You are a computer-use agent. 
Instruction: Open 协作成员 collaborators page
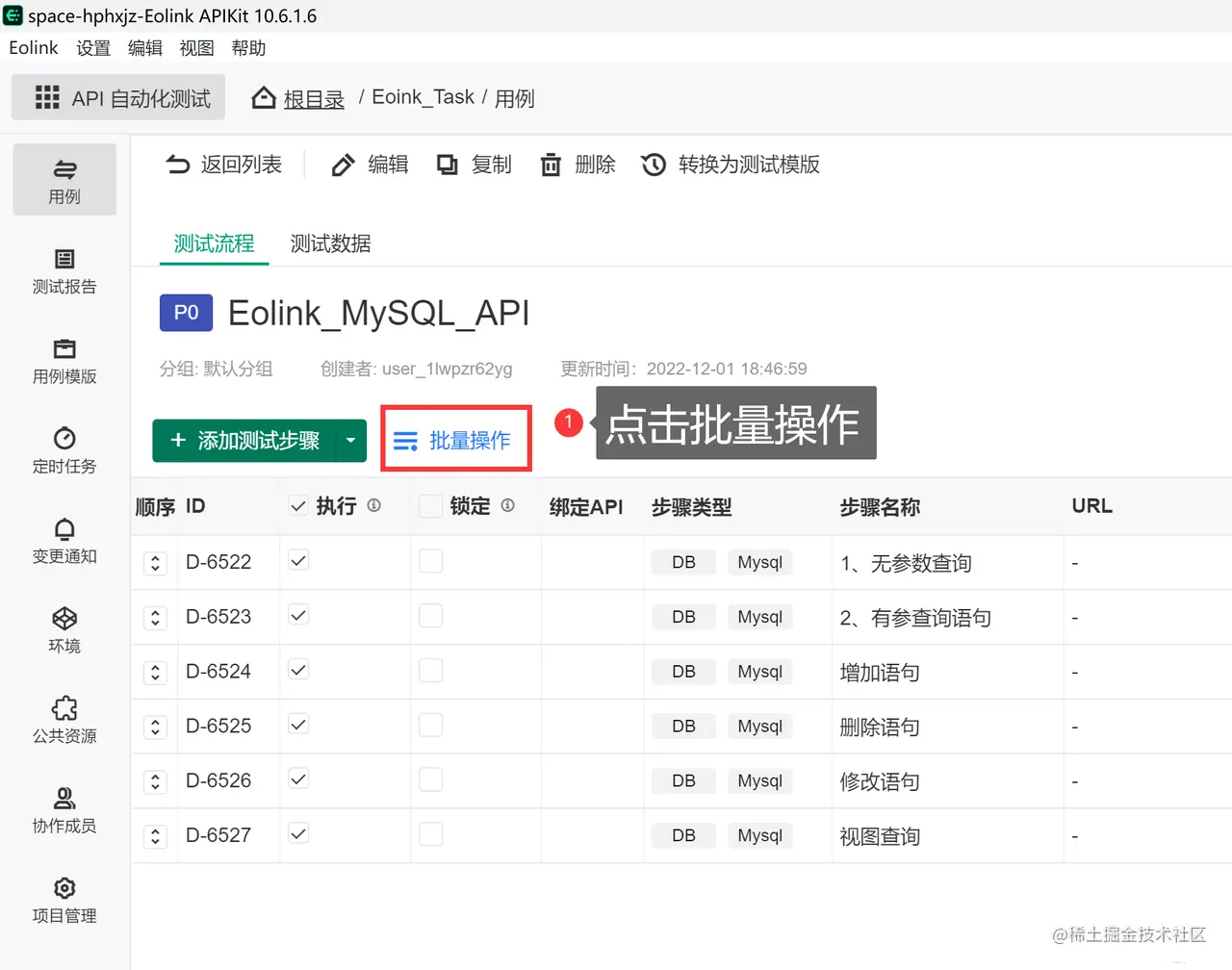click(x=64, y=810)
